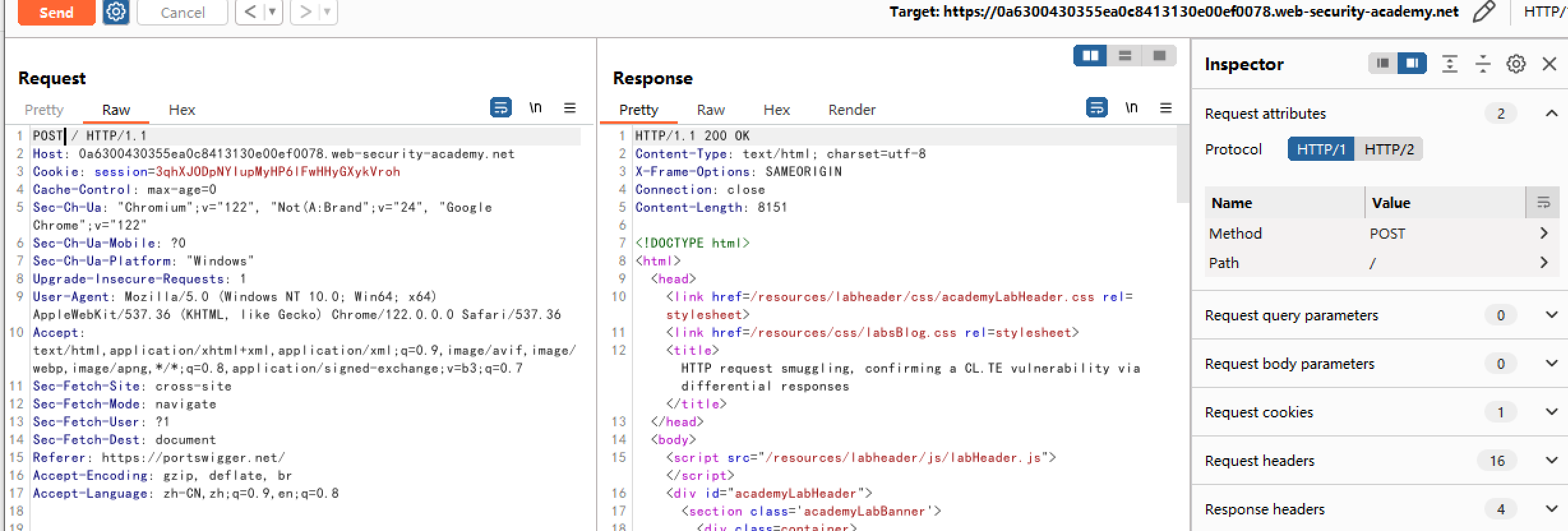Click HTTP/1.1 200 OK status line
The image size is (1568, 531).
point(692,135)
